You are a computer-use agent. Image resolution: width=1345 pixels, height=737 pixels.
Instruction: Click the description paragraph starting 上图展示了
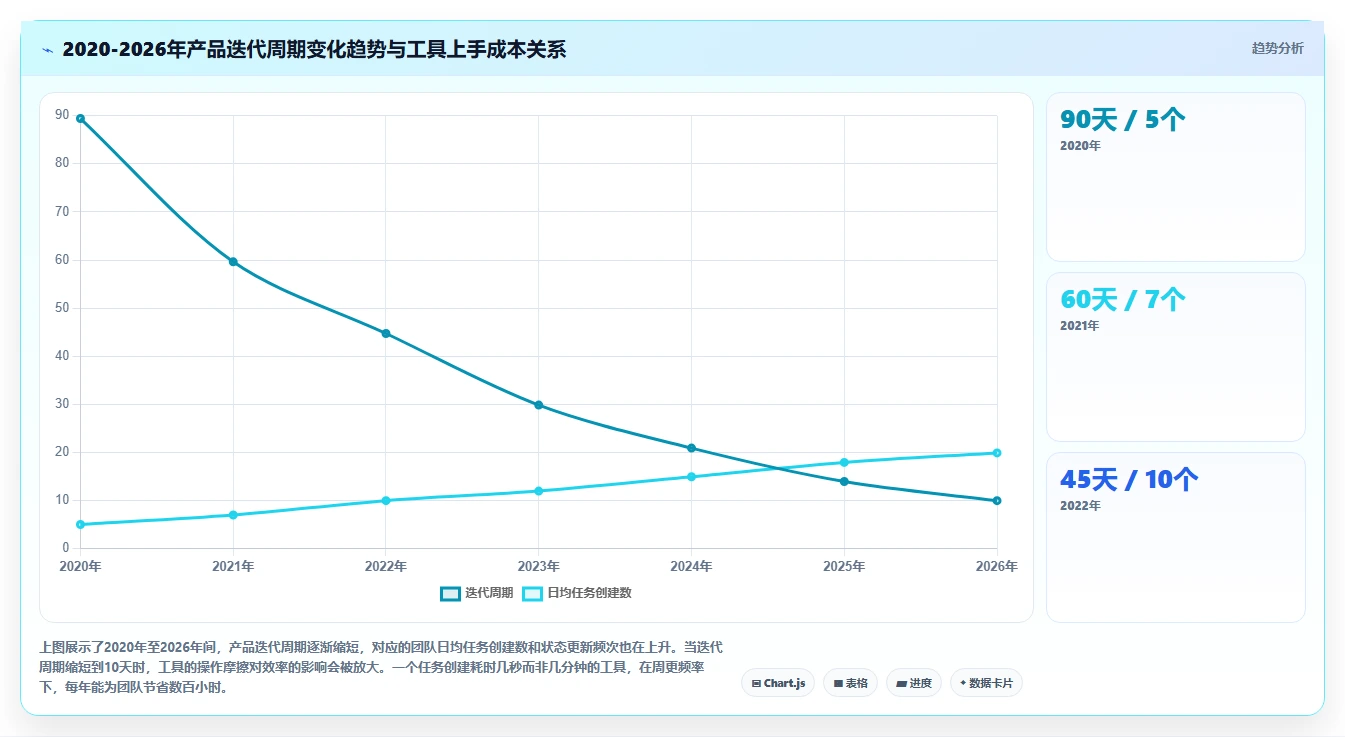coord(380,668)
